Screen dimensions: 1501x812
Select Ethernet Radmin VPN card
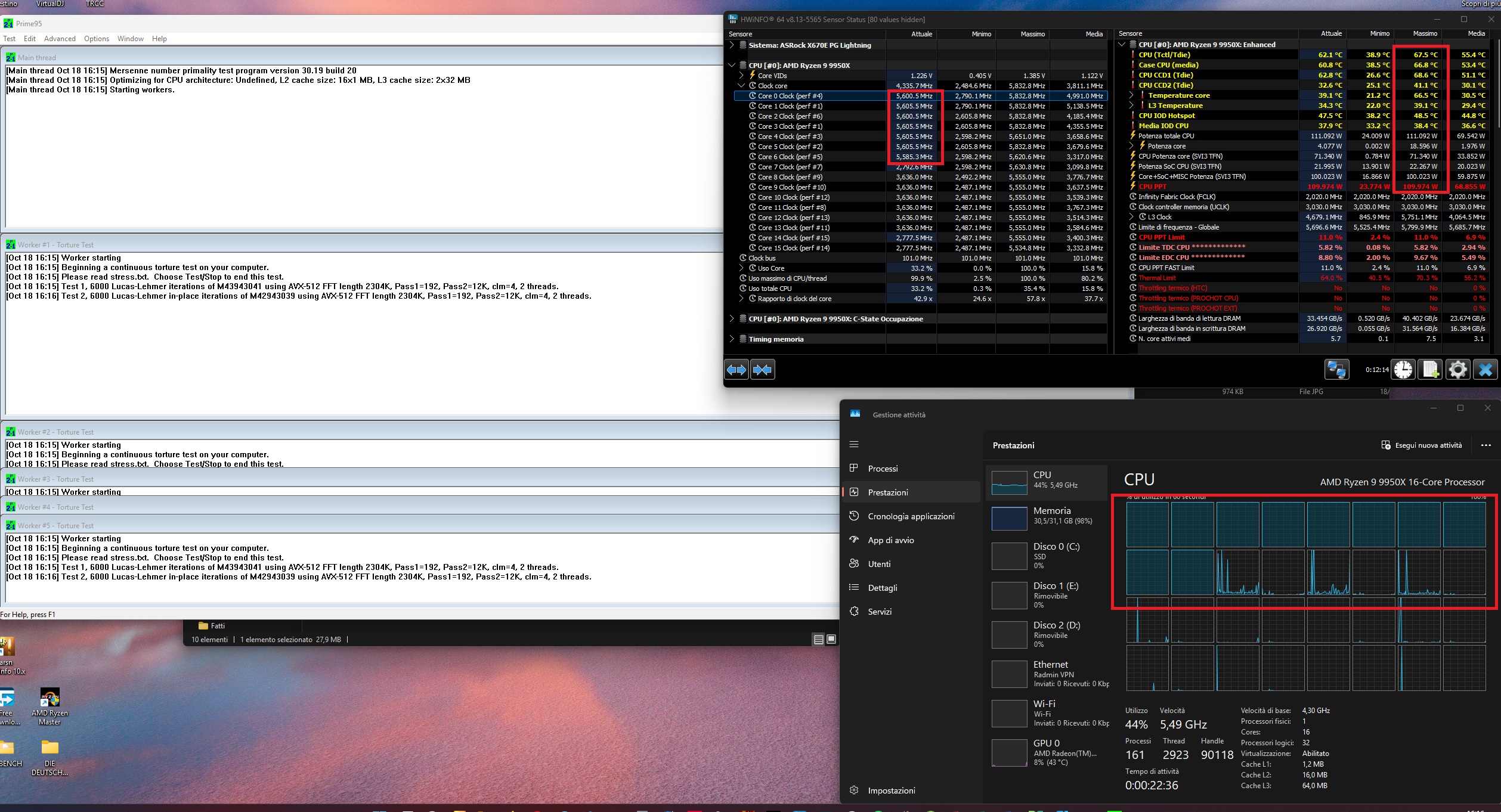coord(1047,674)
